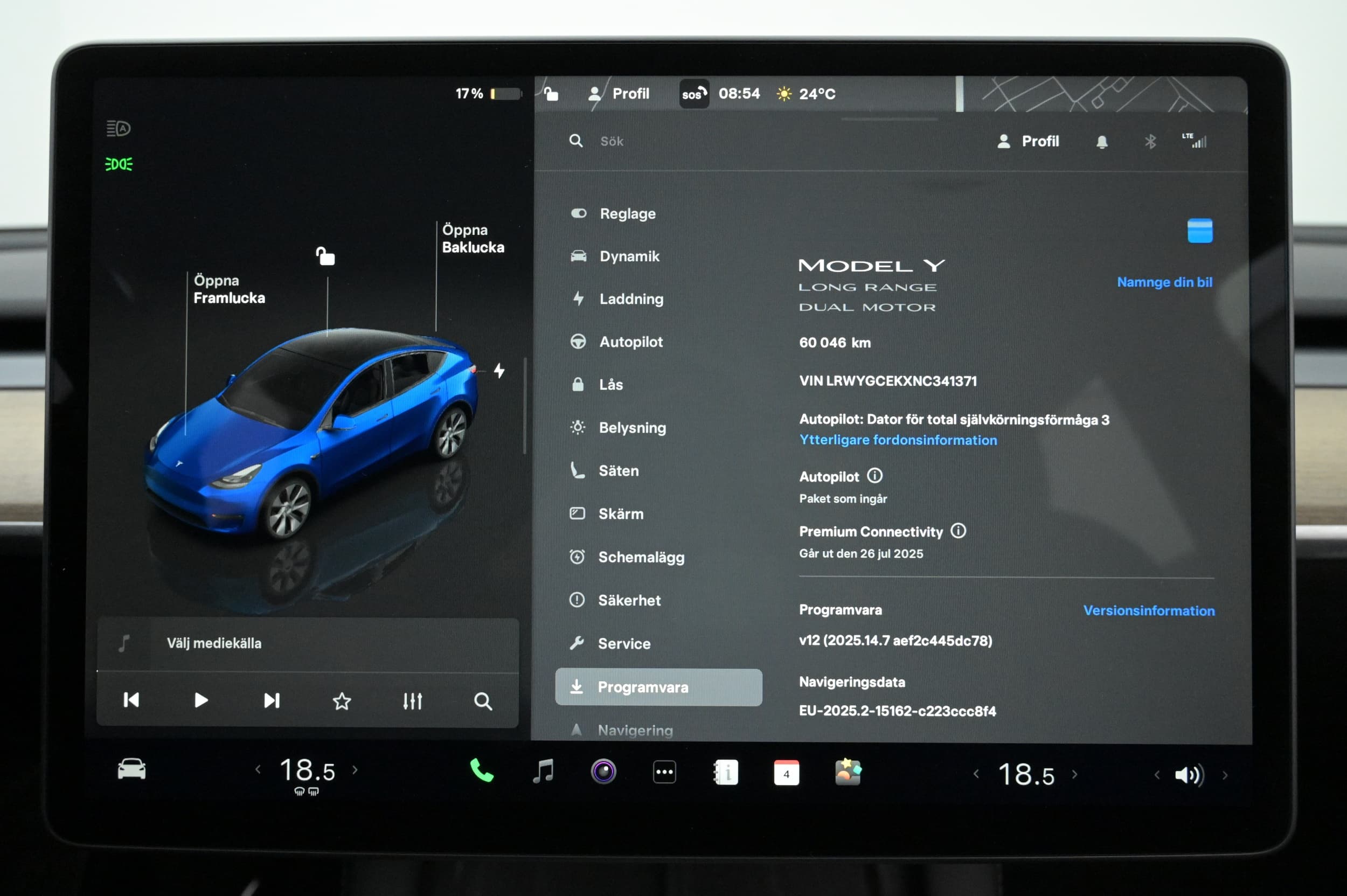Open Profil in settings header

(1027, 141)
